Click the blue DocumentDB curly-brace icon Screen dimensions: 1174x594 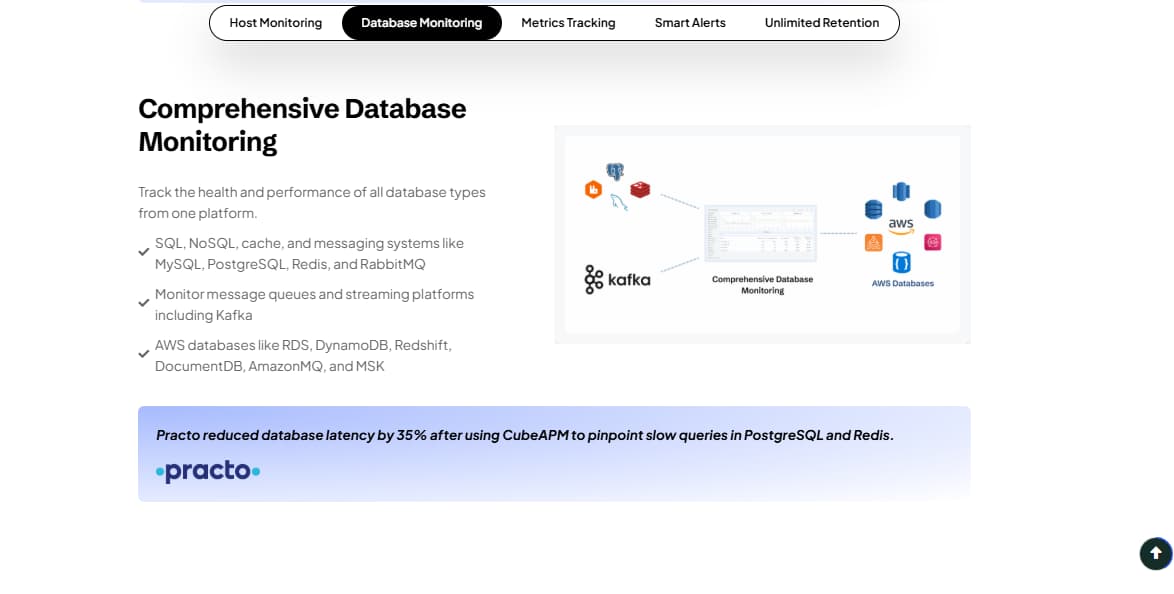point(901,263)
